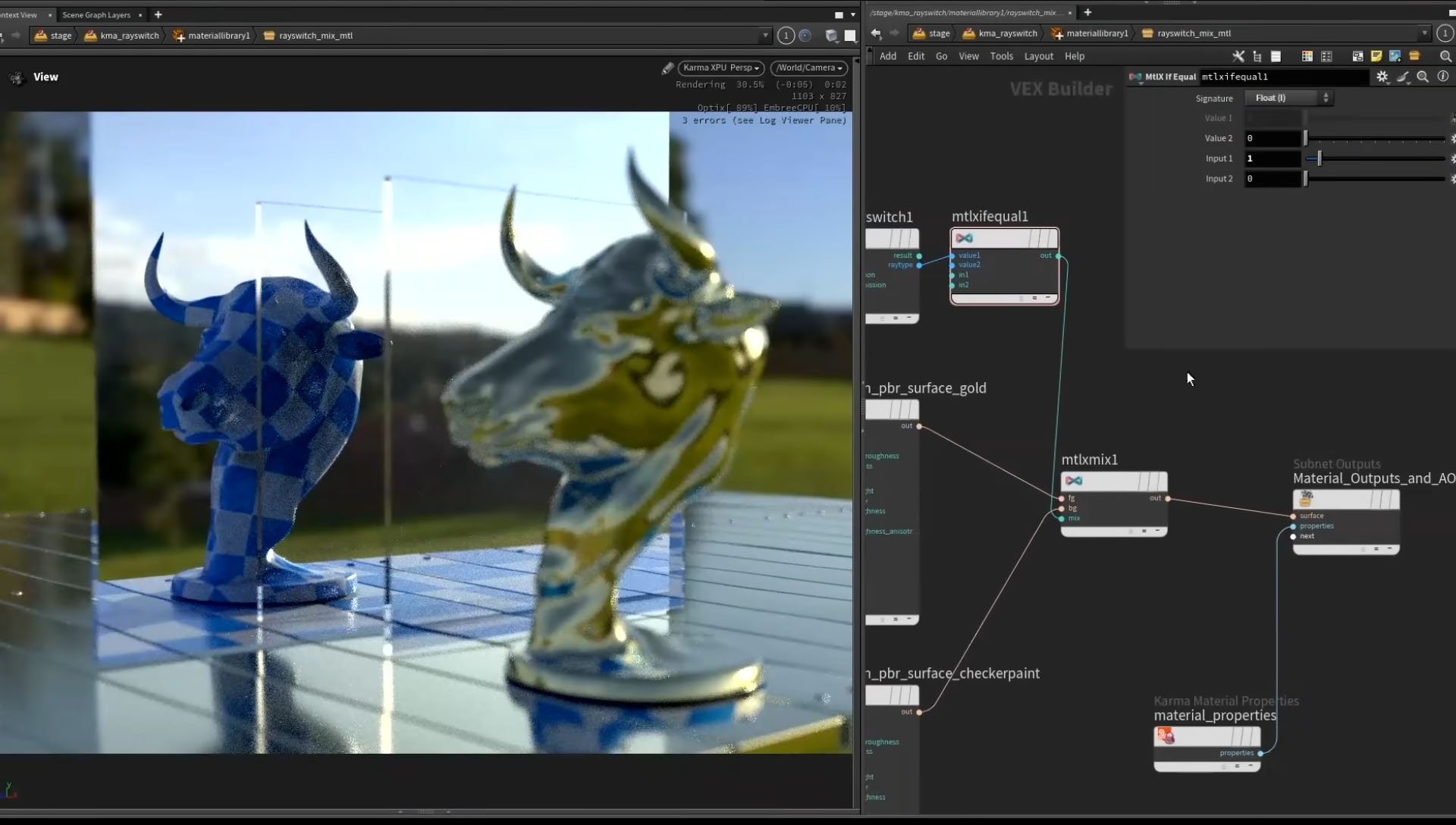Open the network editor Help menu
Image resolution: width=1456 pixels, height=825 pixels.
(1074, 56)
